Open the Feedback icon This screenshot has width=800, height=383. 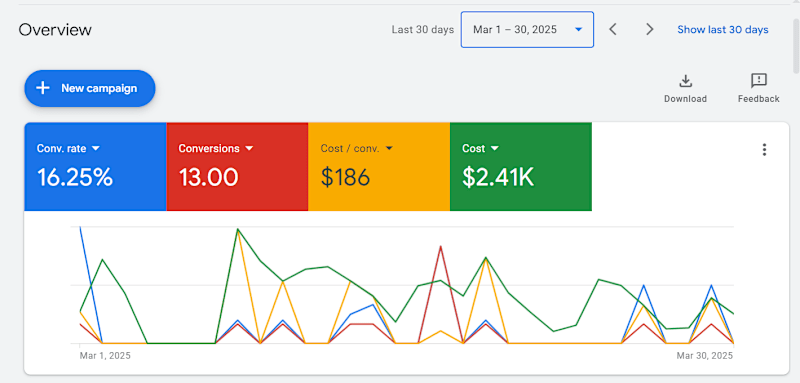pos(759,81)
